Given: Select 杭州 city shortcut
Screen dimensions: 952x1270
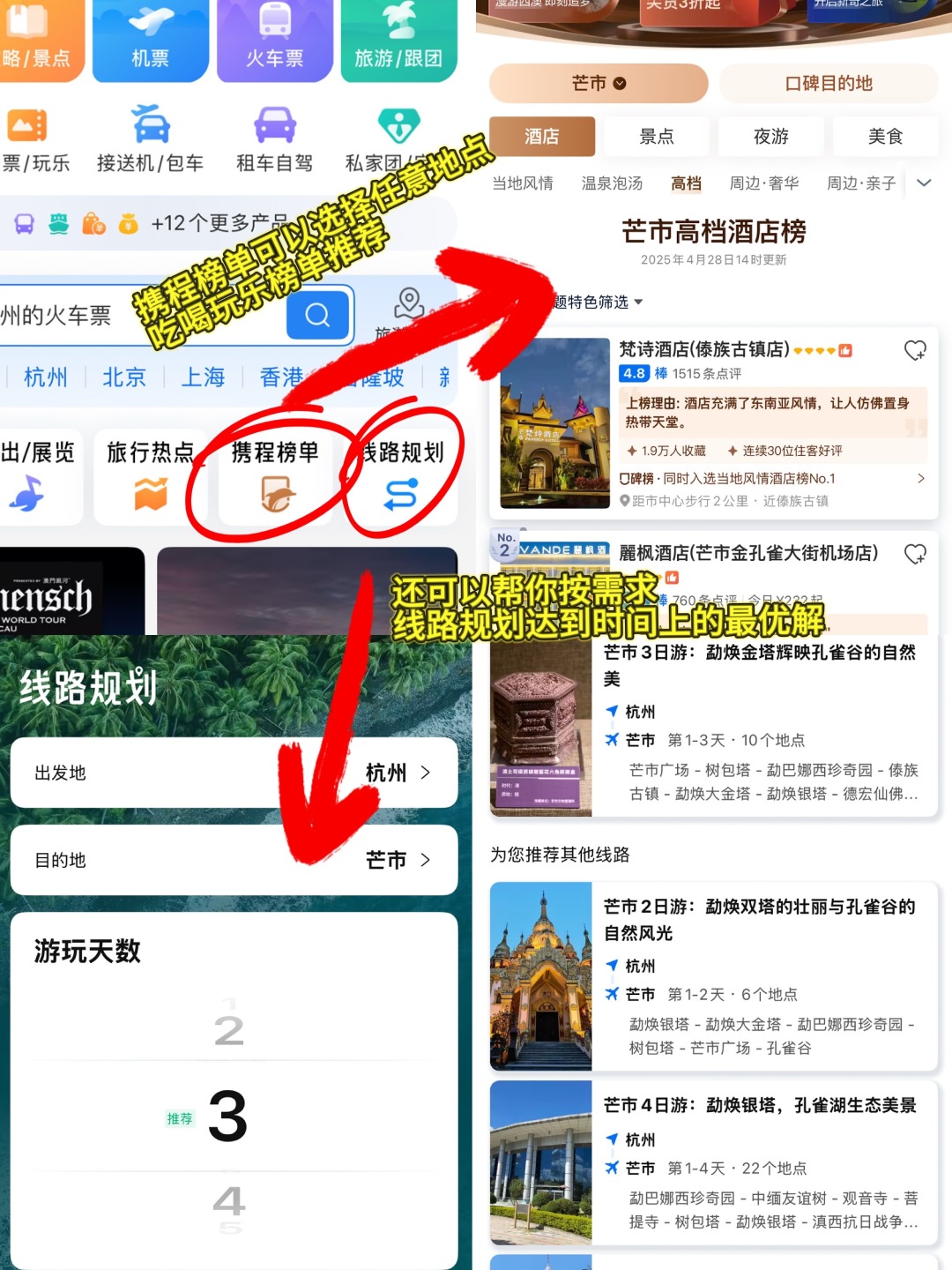Looking at the screenshot, I should pyautogui.click(x=46, y=377).
